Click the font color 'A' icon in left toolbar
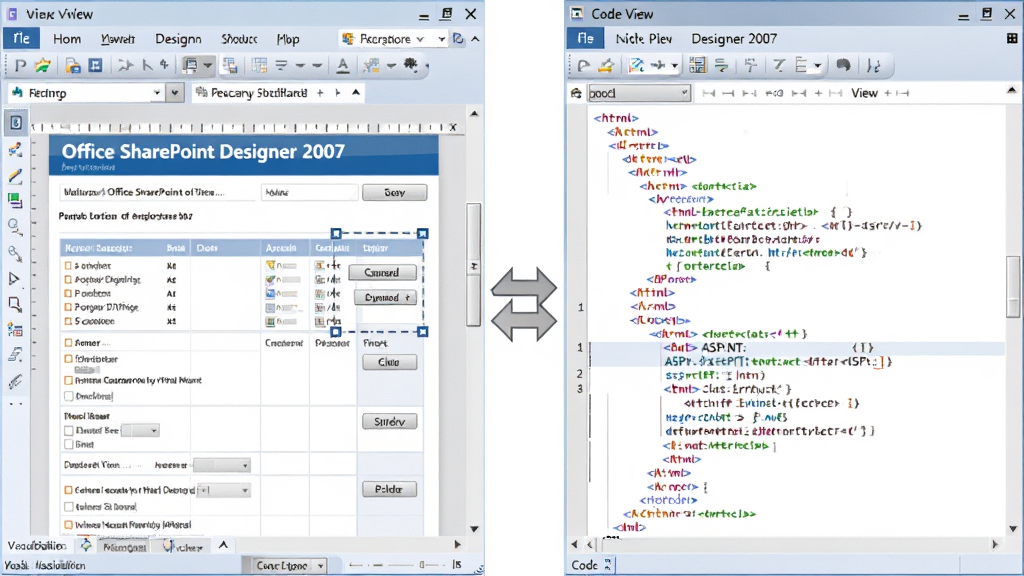This screenshot has height=576, width=1024. [x=342, y=65]
